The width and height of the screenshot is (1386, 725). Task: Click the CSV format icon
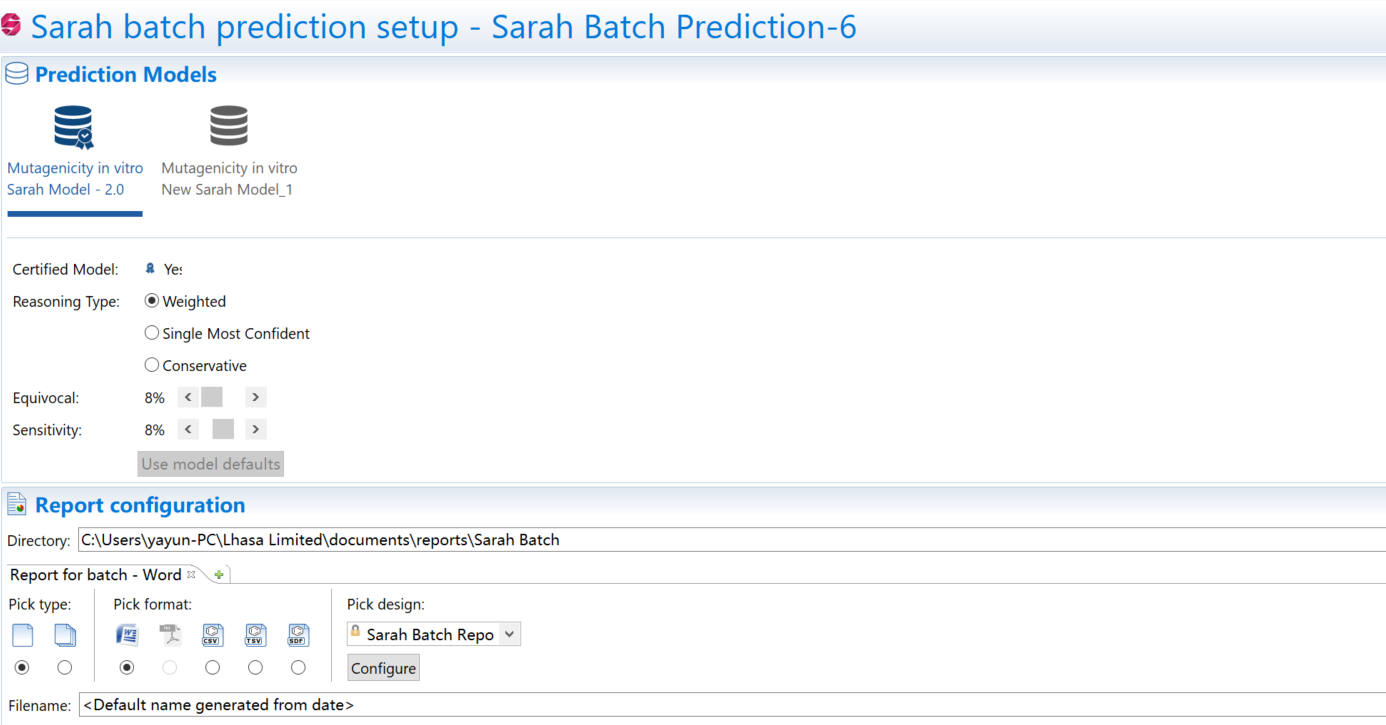212,635
